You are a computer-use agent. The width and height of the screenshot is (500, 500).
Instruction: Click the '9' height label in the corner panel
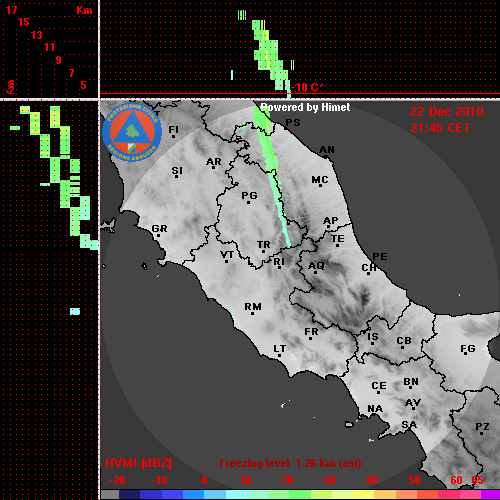pyautogui.click(x=58, y=60)
